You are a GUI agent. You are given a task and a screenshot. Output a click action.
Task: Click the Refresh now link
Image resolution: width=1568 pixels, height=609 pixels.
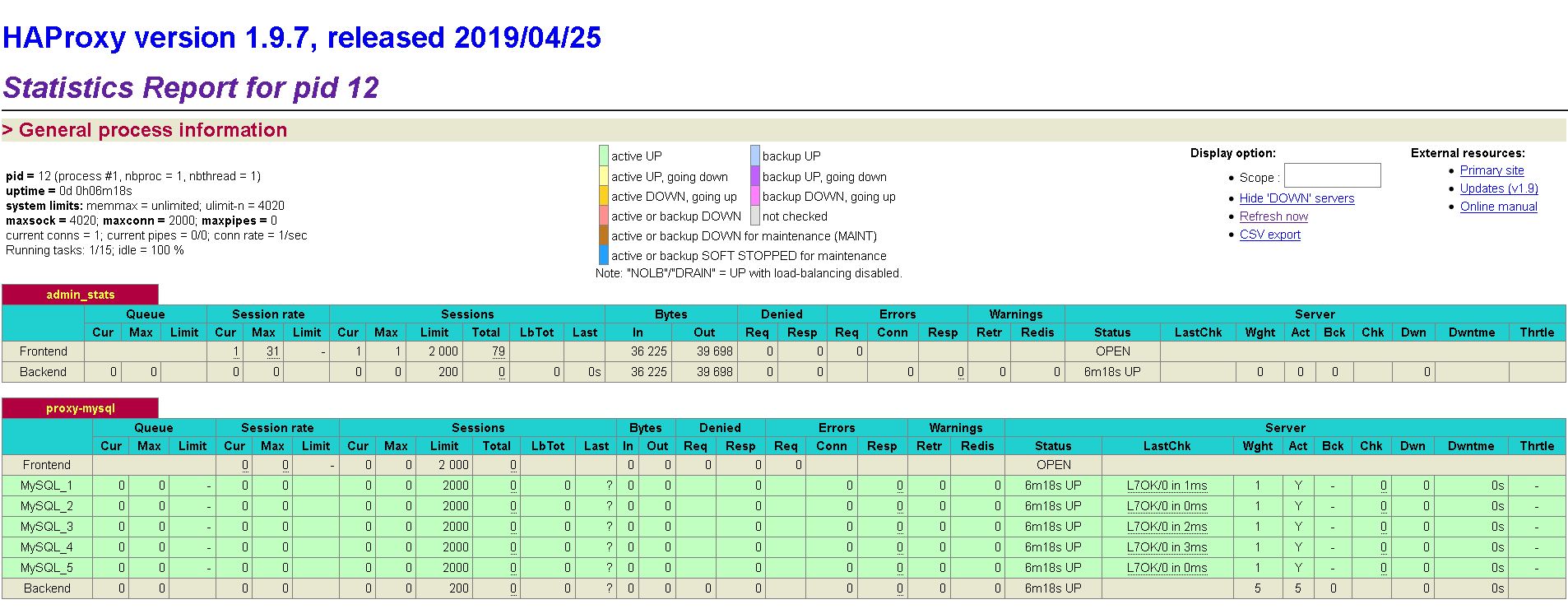(1273, 216)
